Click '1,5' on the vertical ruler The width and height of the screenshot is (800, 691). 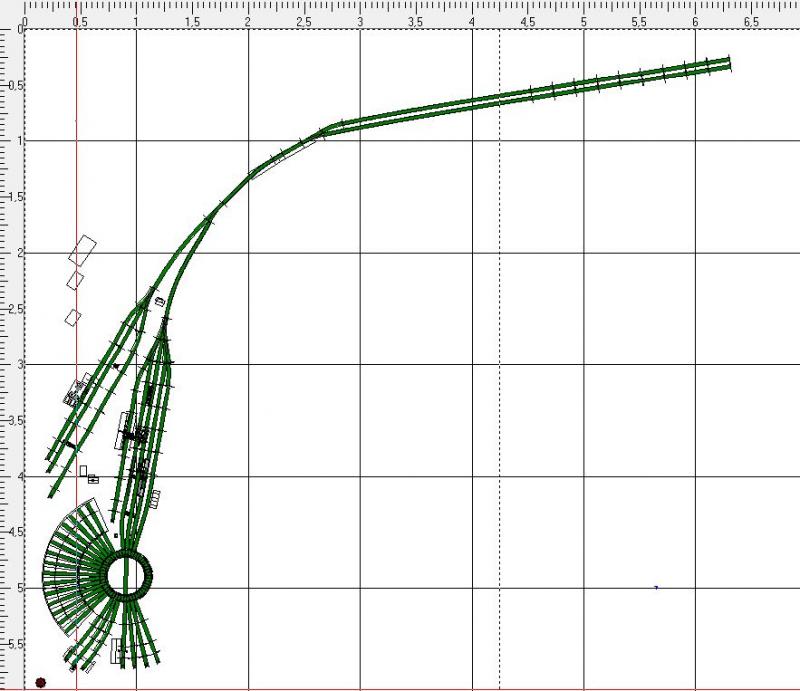pos(14,197)
